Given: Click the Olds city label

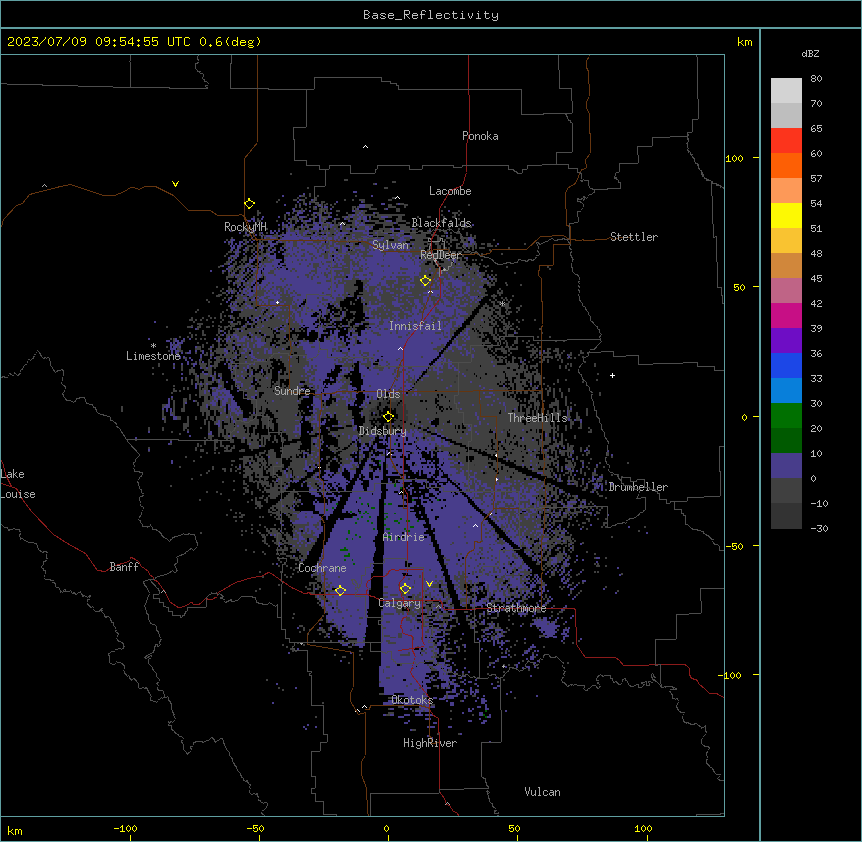Looking at the screenshot, I should click(x=388, y=394).
